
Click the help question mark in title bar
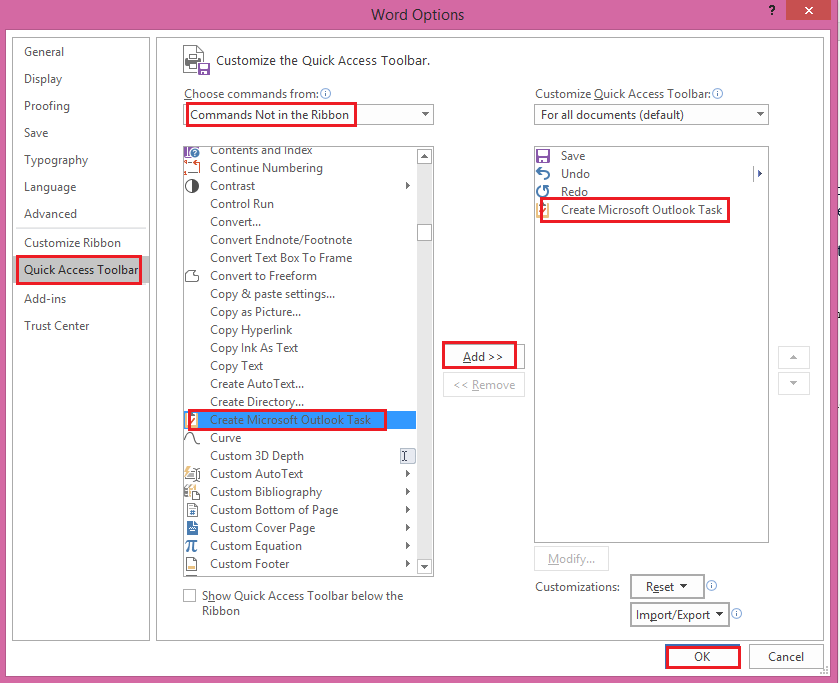click(x=771, y=10)
